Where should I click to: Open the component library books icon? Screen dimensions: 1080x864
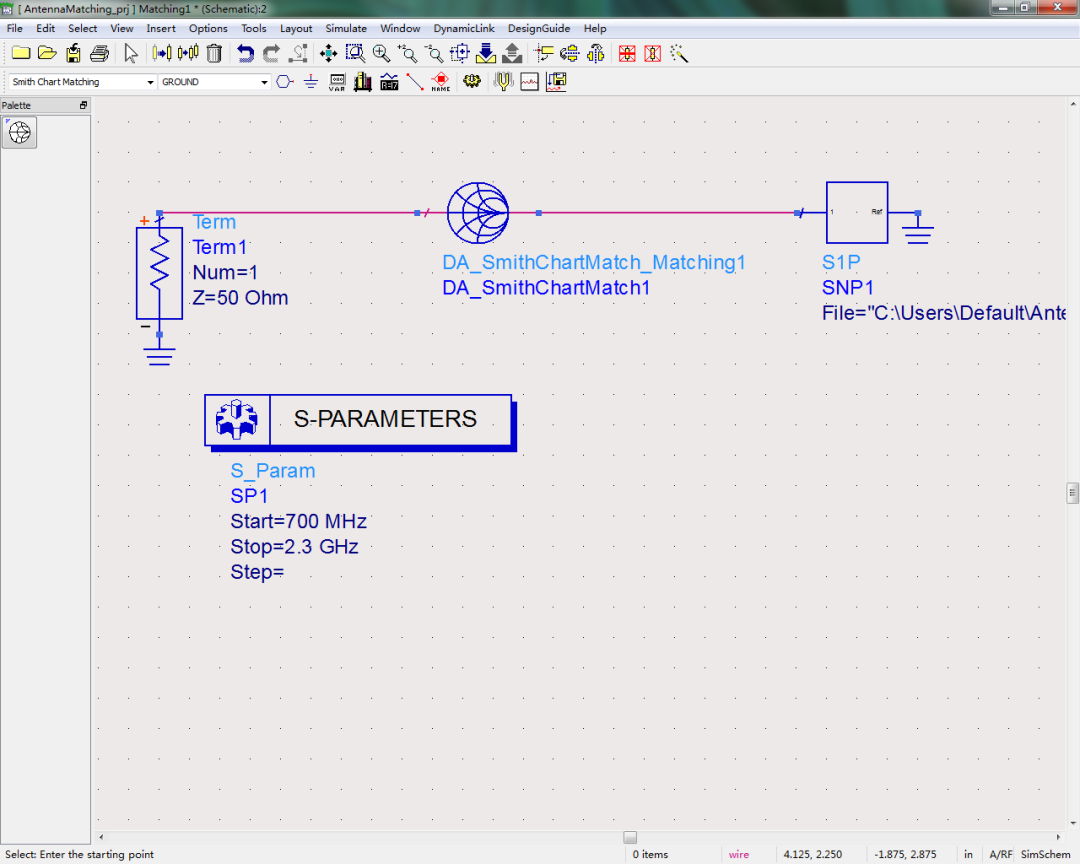coord(363,82)
